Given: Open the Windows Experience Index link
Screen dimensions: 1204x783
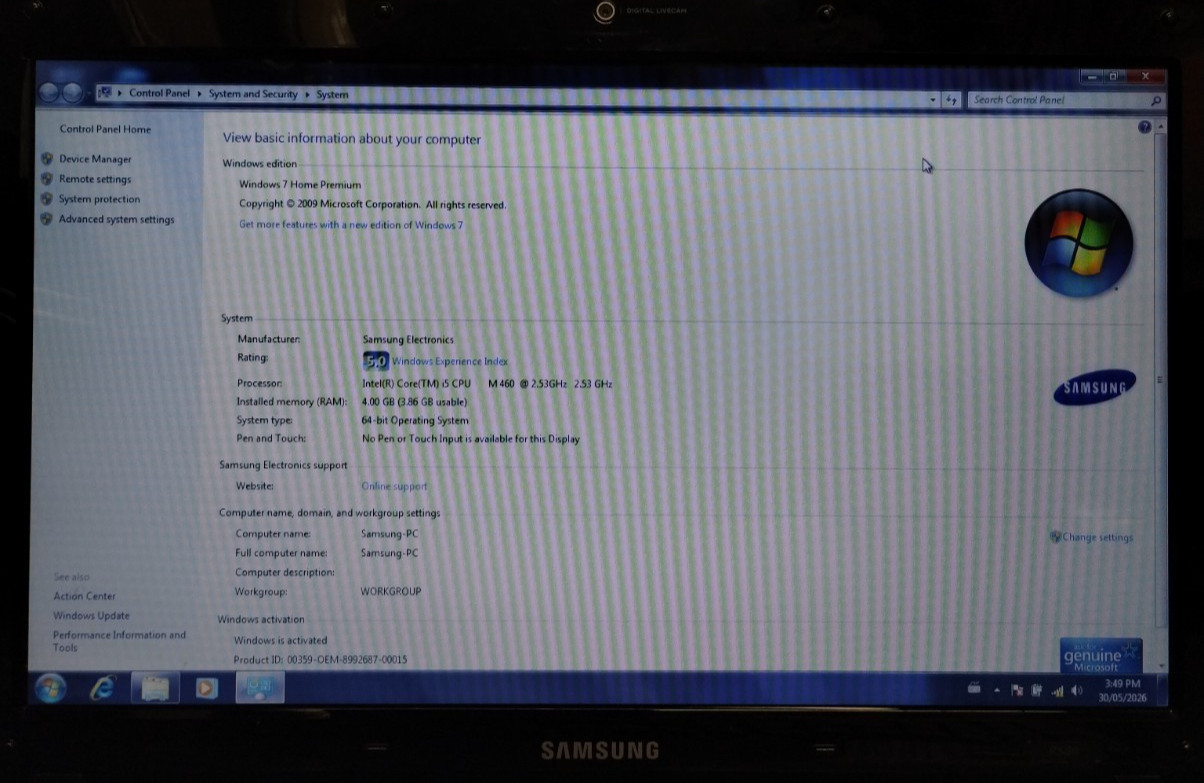Looking at the screenshot, I should pos(450,361).
